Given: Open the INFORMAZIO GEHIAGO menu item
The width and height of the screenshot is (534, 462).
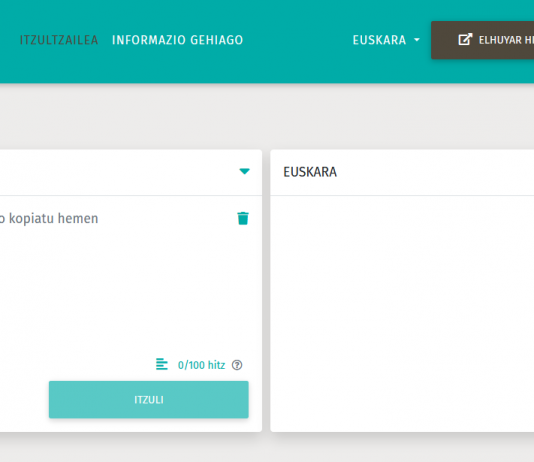Looking at the screenshot, I should coord(177,40).
